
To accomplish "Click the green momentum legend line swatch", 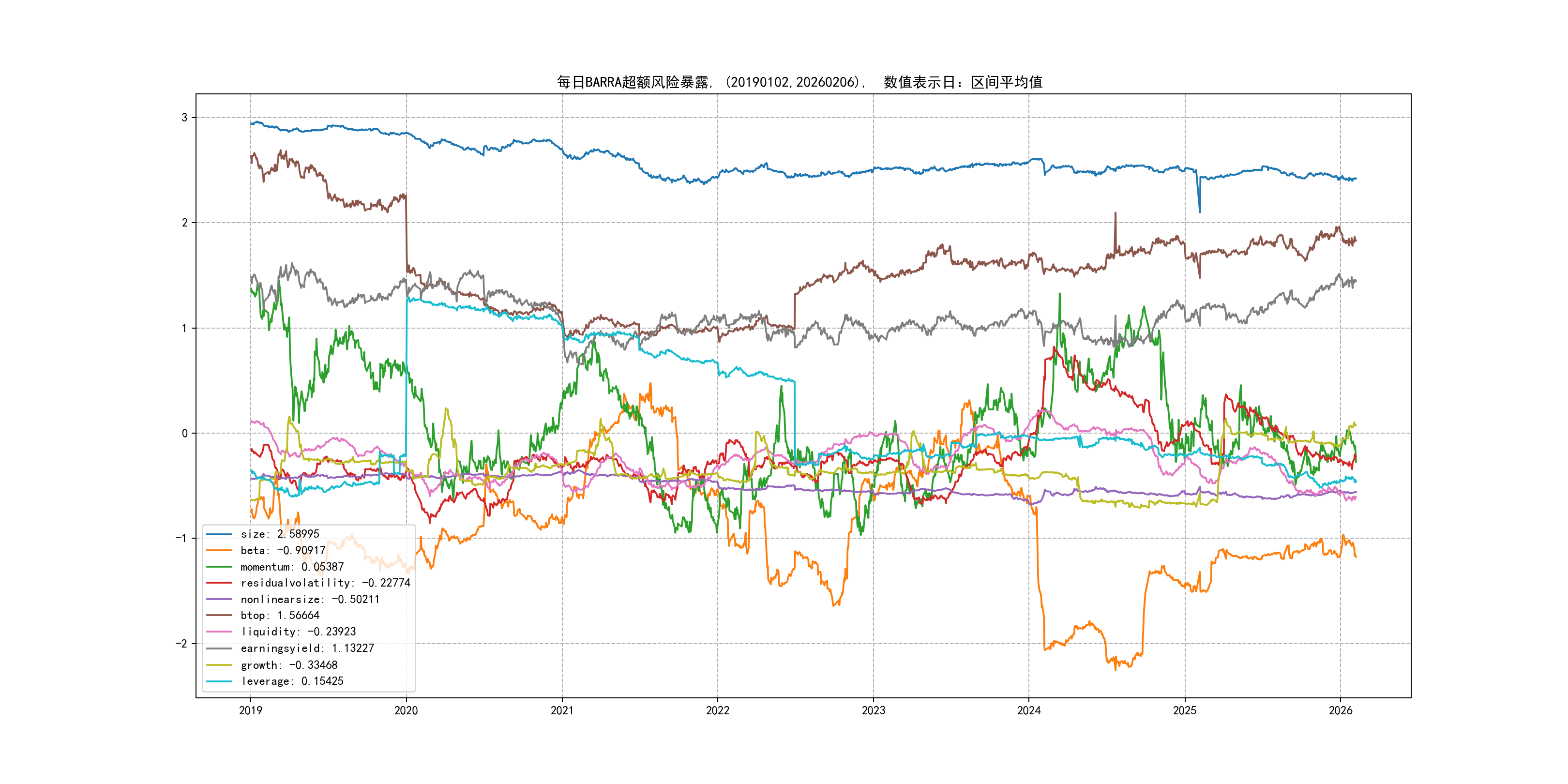I will (x=219, y=567).
